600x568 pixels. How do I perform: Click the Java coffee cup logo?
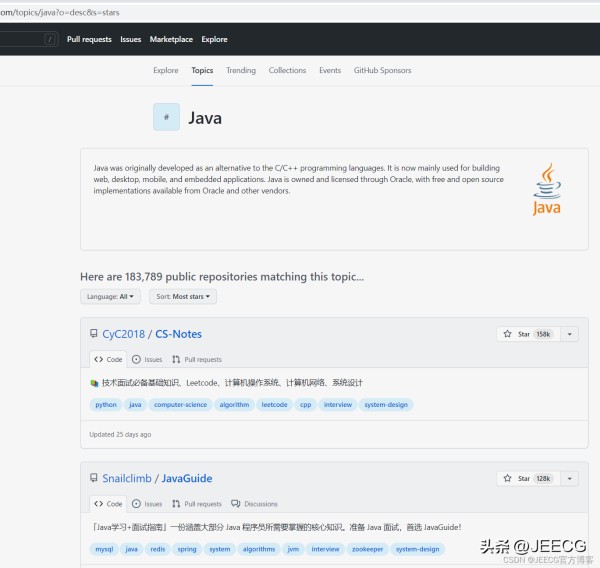click(547, 189)
